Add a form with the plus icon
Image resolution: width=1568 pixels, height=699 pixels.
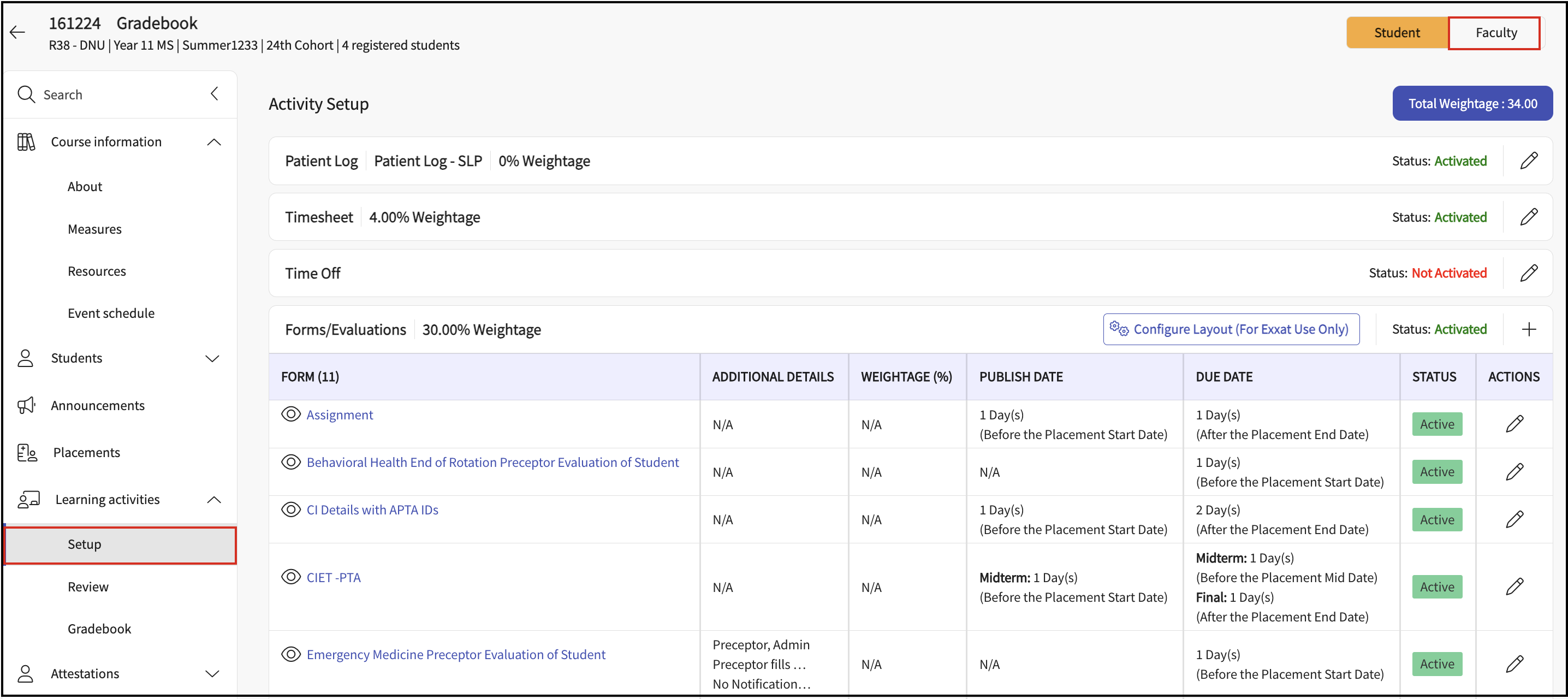(x=1529, y=329)
